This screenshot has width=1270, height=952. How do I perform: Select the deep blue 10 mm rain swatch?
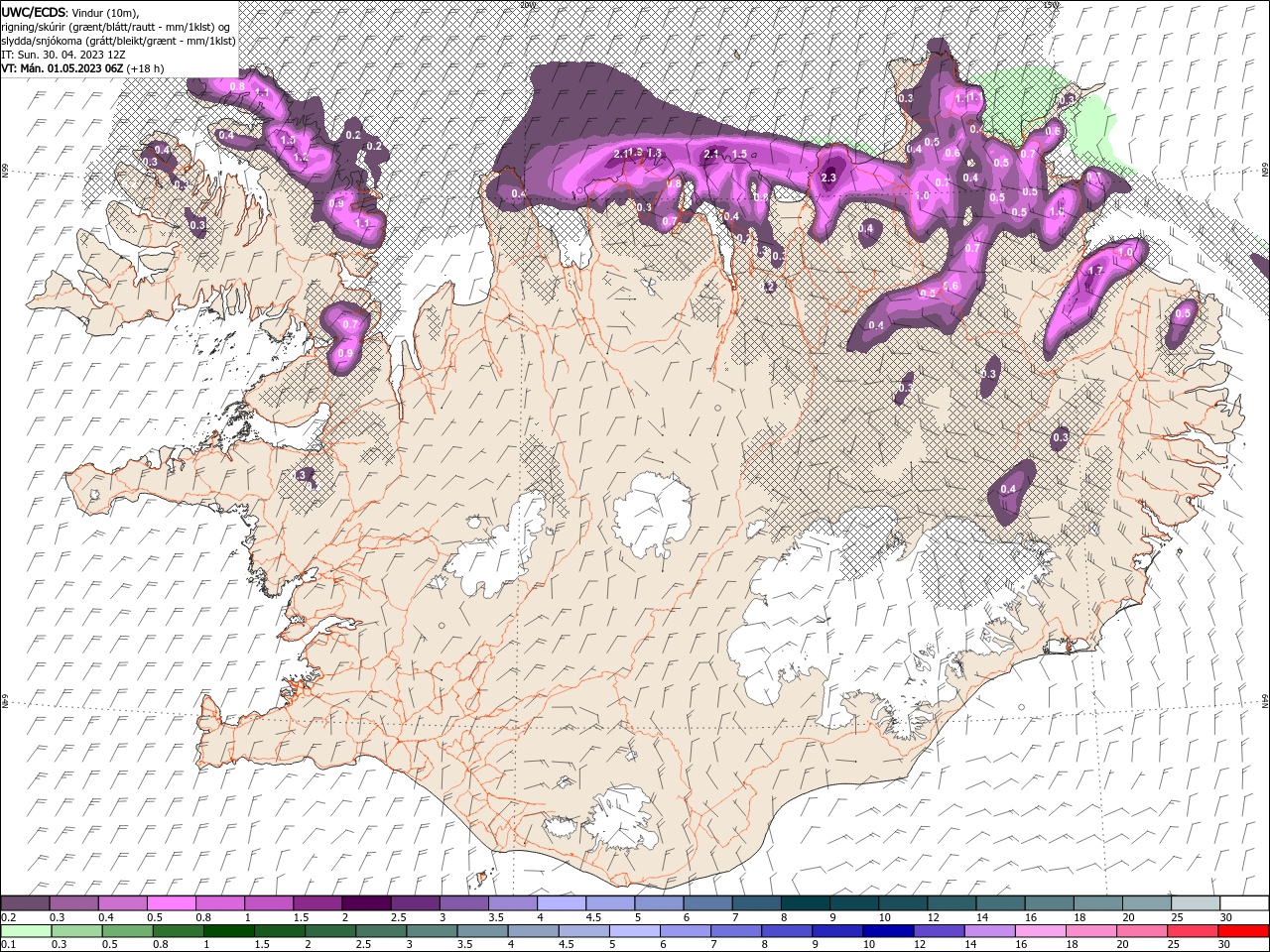(x=887, y=931)
